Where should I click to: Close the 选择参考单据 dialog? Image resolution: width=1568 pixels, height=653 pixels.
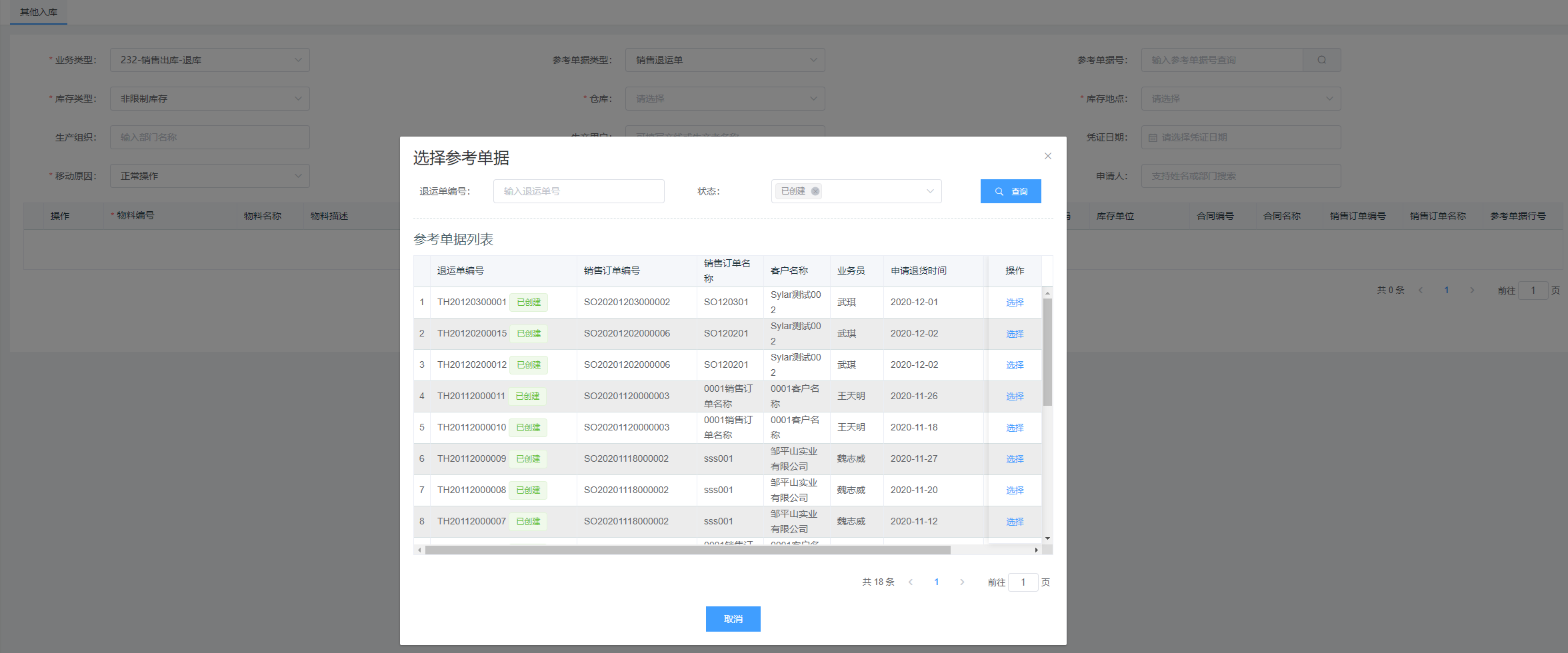coord(1047,156)
